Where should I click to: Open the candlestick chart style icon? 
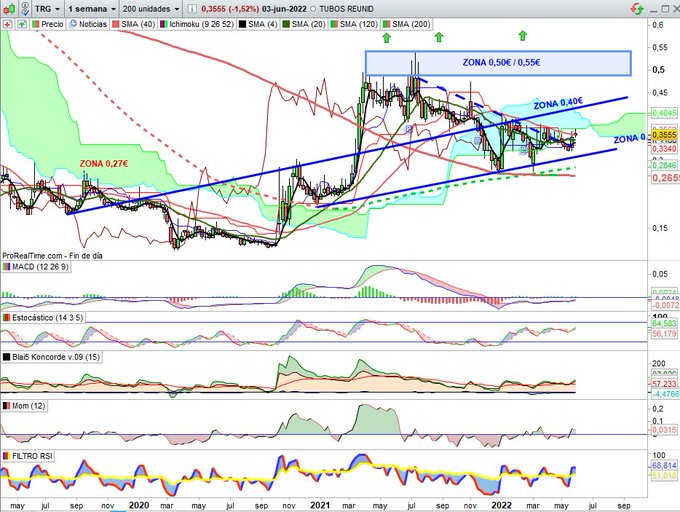[9, 8]
